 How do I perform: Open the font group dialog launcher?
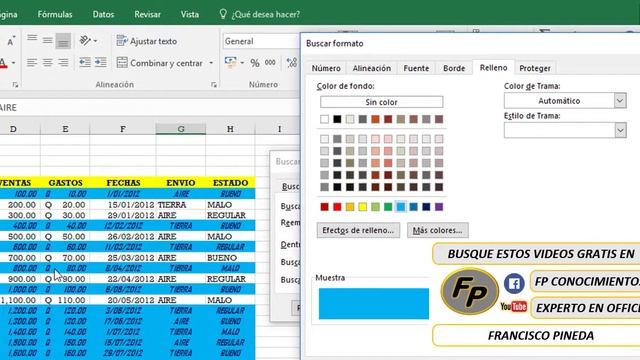(x=15, y=84)
